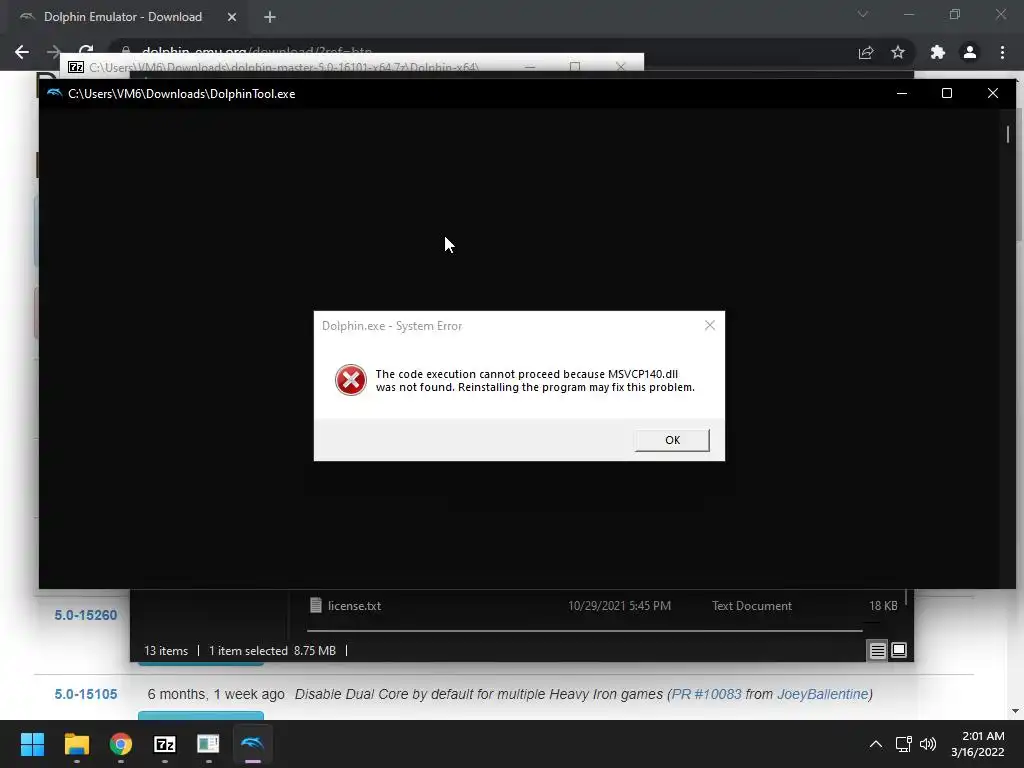This screenshot has height=768, width=1024.
Task: Select license.txt in the file explorer
Action: [x=354, y=606]
